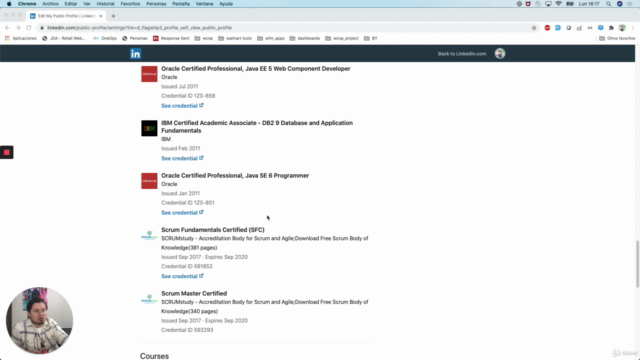The width and height of the screenshot is (640, 360).
Task: Click the Issued Feb 2011 text
Action: click(x=180, y=148)
